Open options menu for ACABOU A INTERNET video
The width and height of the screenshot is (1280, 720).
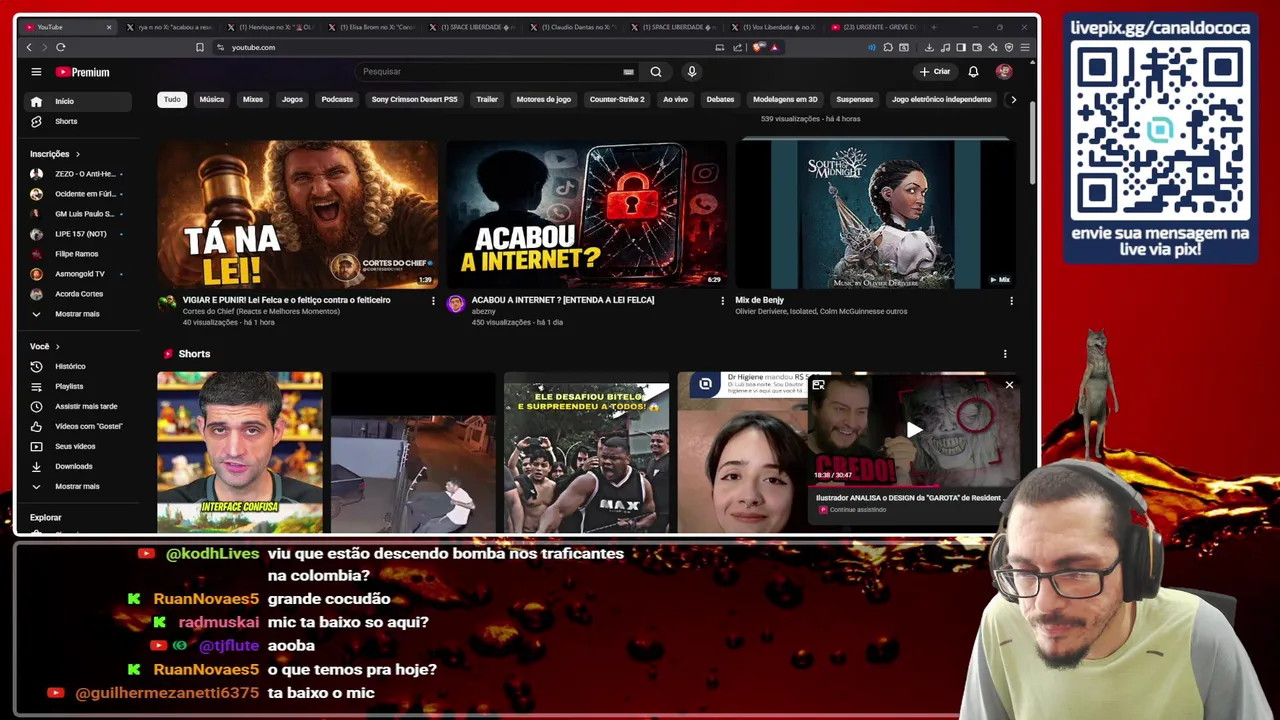click(722, 301)
